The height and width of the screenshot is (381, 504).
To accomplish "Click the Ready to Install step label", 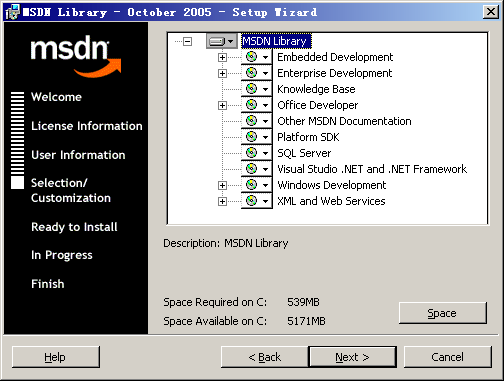I will pyautogui.click(x=74, y=227).
